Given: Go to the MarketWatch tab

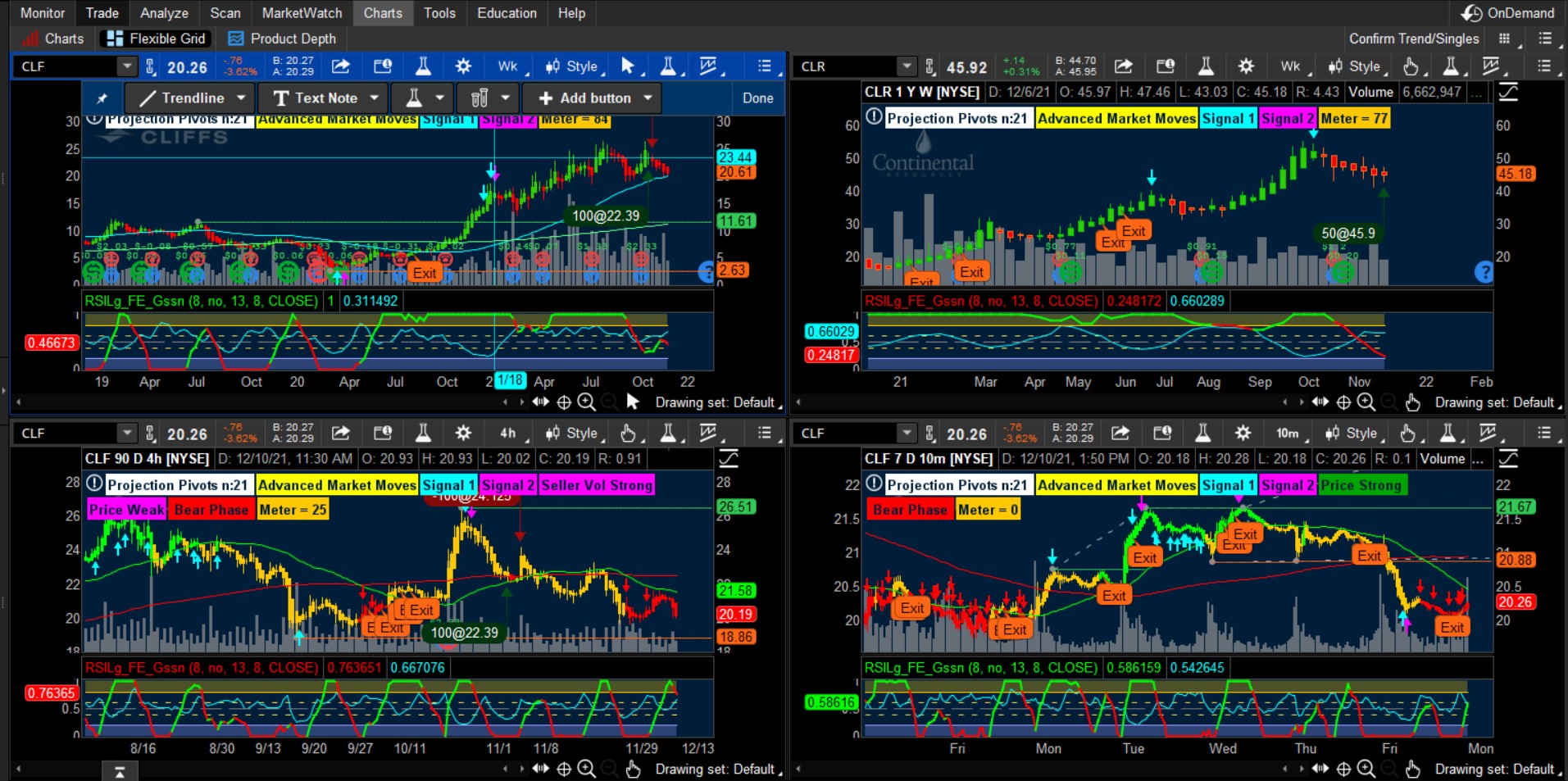Looking at the screenshot, I should point(302,13).
